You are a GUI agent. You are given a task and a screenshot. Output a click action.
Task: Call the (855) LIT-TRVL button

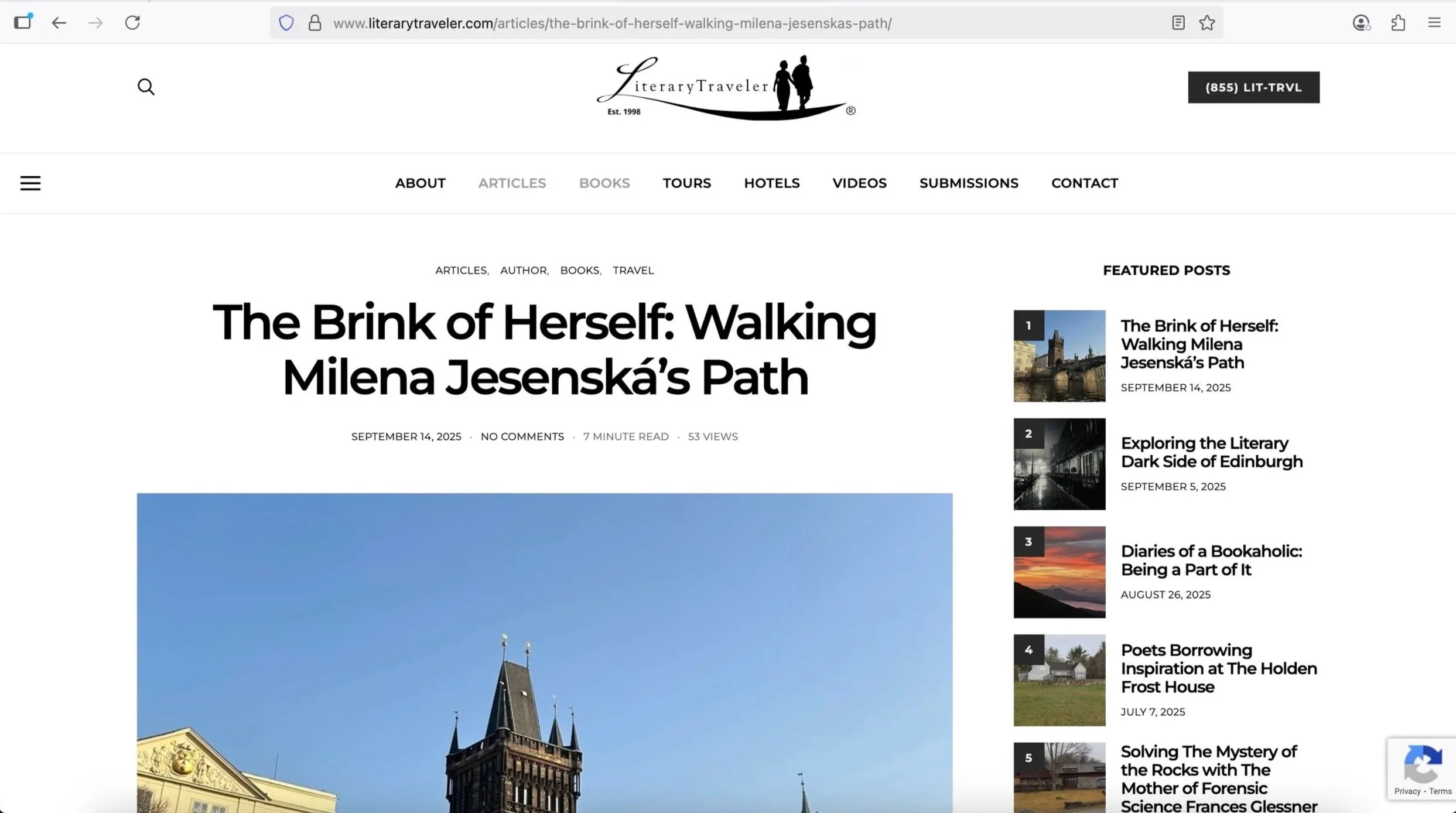click(x=1253, y=87)
